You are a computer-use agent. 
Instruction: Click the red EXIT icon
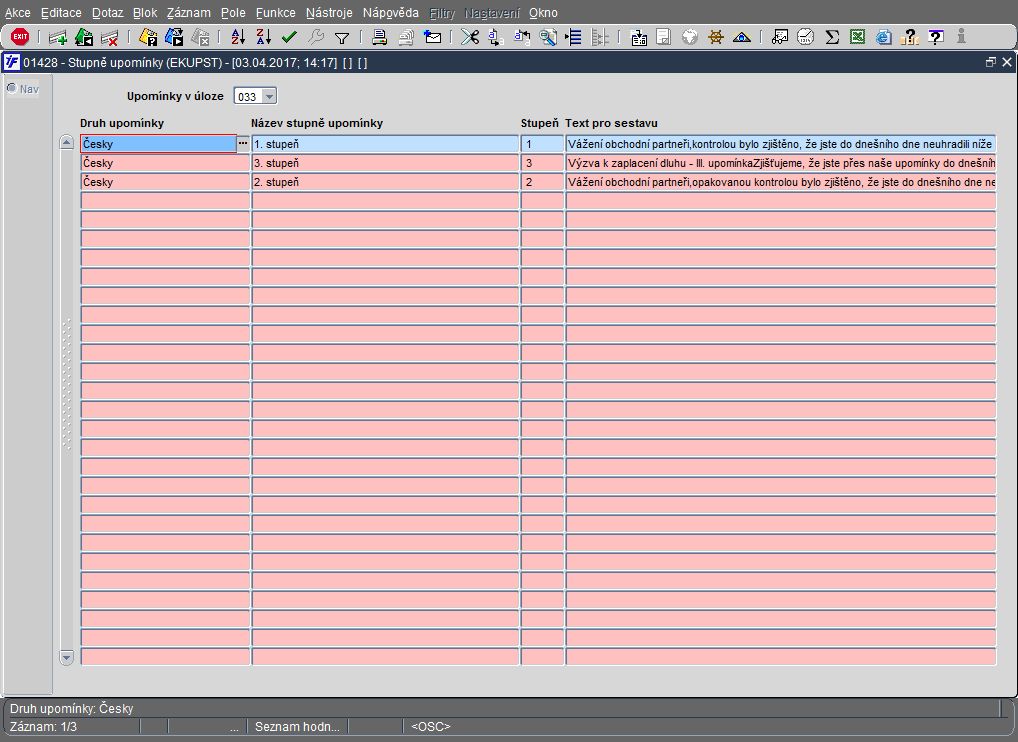coord(20,37)
